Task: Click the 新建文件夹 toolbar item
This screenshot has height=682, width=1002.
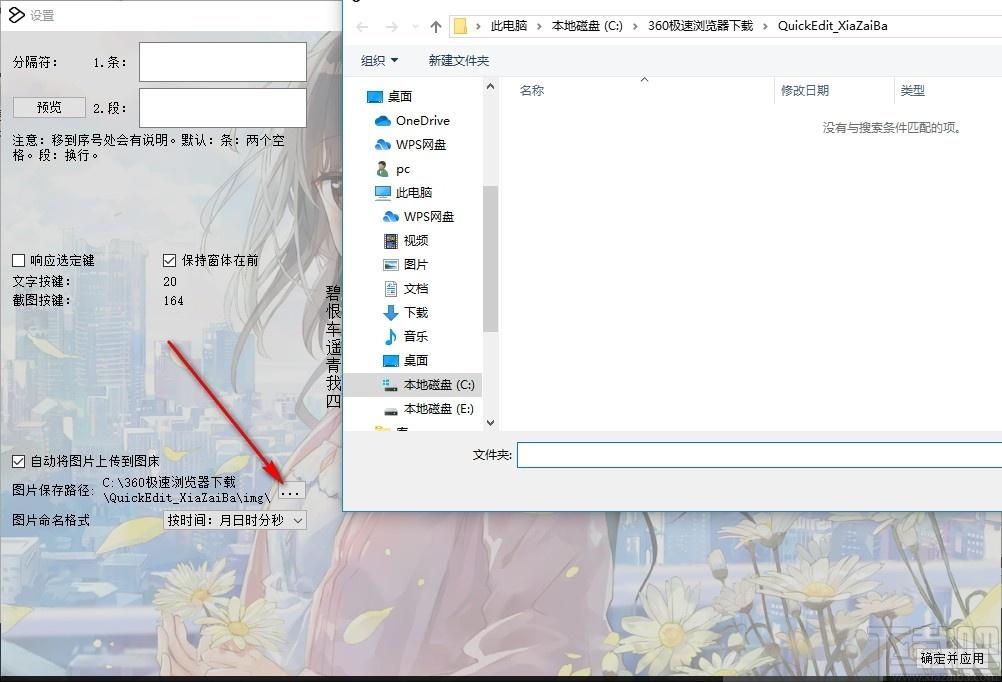Action: pos(458,61)
